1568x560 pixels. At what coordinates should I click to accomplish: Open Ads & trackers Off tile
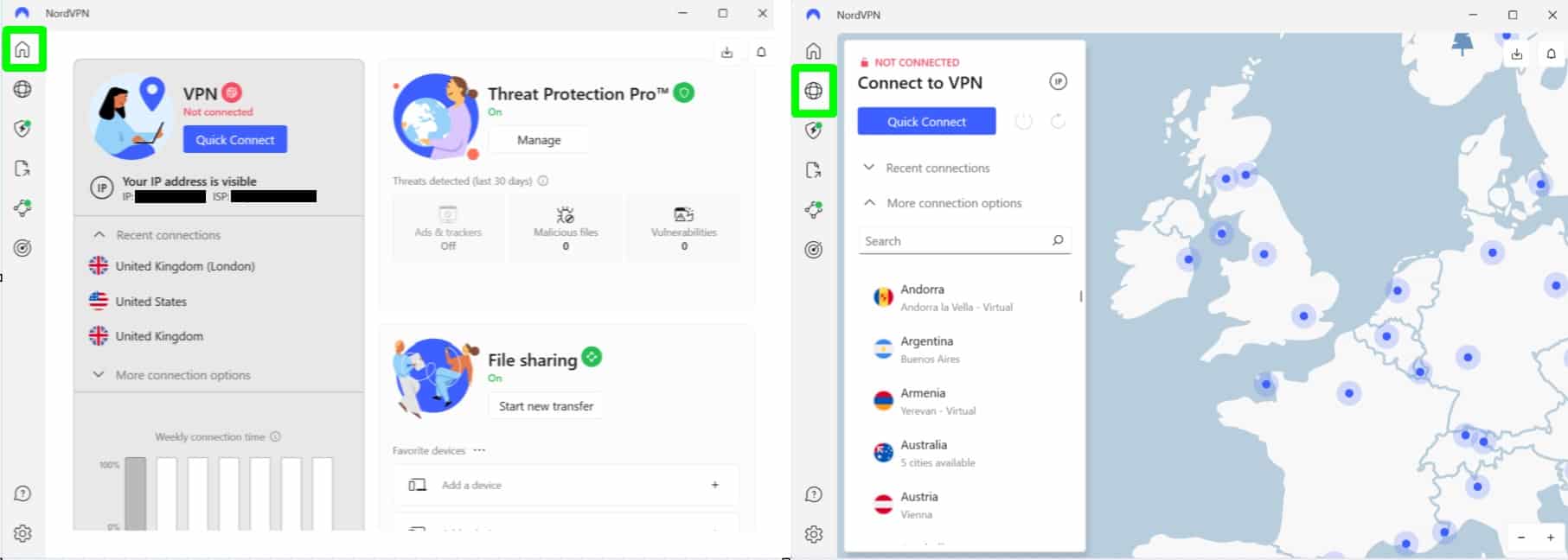click(x=448, y=228)
